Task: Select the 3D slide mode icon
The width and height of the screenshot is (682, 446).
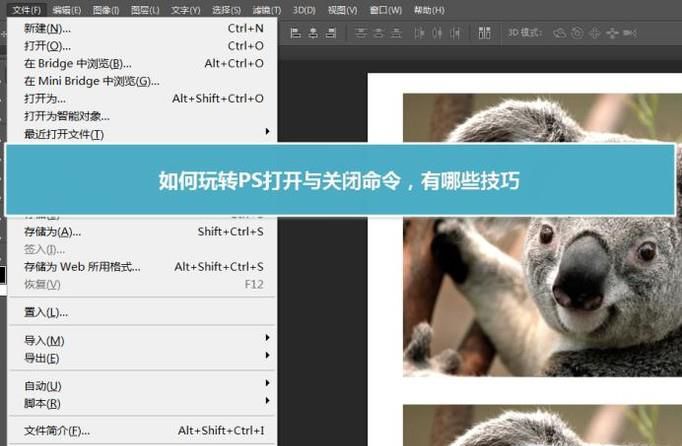Action: pyautogui.click(x=612, y=33)
